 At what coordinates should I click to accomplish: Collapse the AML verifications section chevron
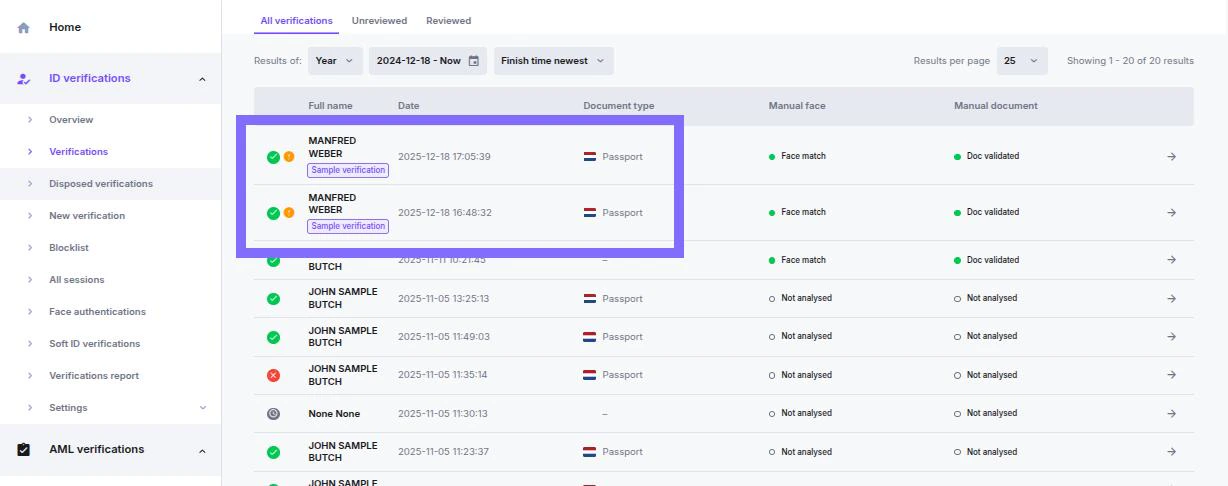(x=202, y=450)
